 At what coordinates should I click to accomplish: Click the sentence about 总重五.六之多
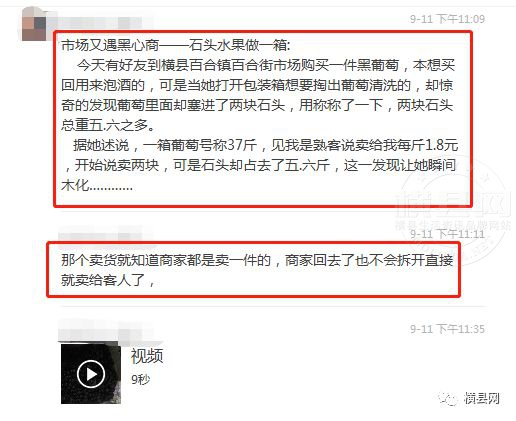tap(108, 125)
